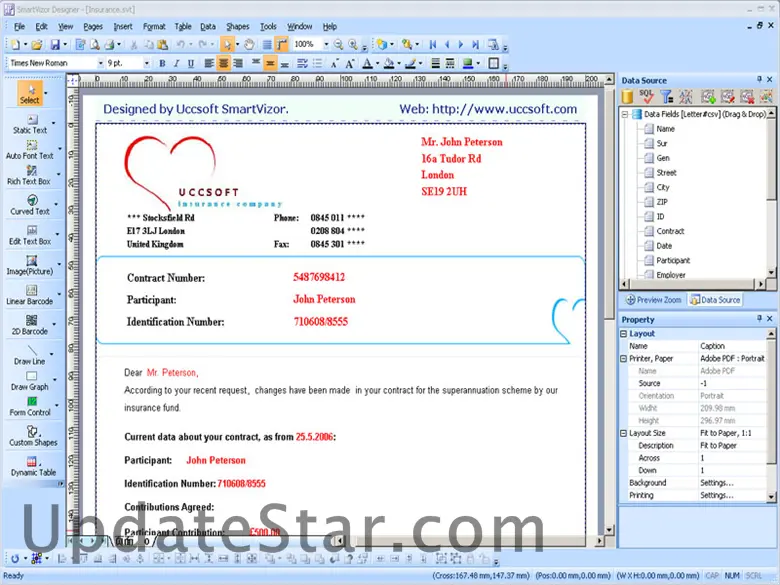
Task: Click the line color pen button
Action: tap(410, 63)
